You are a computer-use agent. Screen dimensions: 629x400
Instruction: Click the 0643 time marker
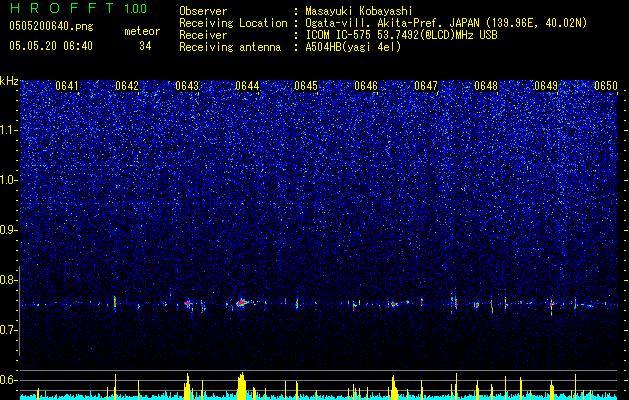click(187, 86)
